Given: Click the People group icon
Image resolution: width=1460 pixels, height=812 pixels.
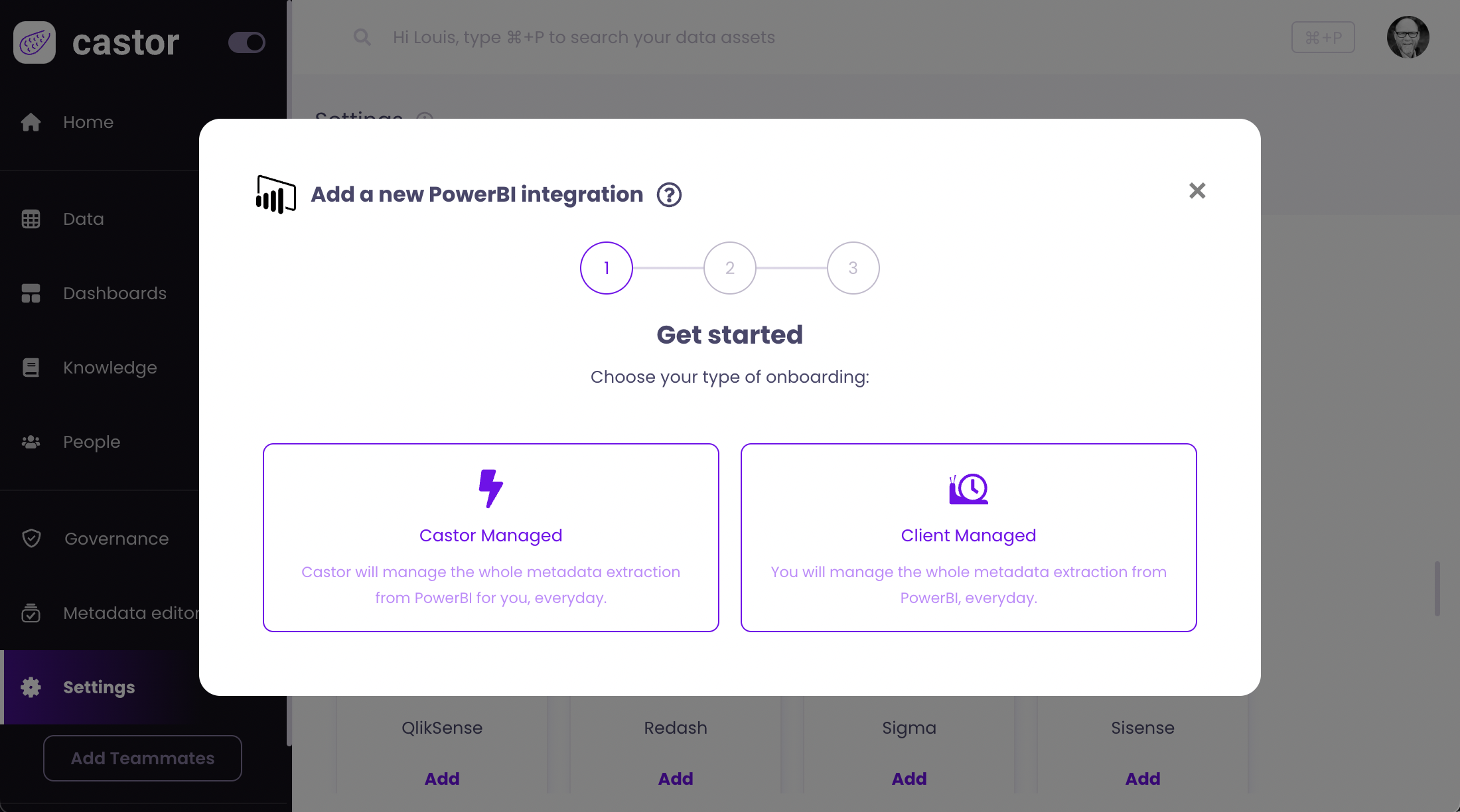Looking at the screenshot, I should point(31,442).
